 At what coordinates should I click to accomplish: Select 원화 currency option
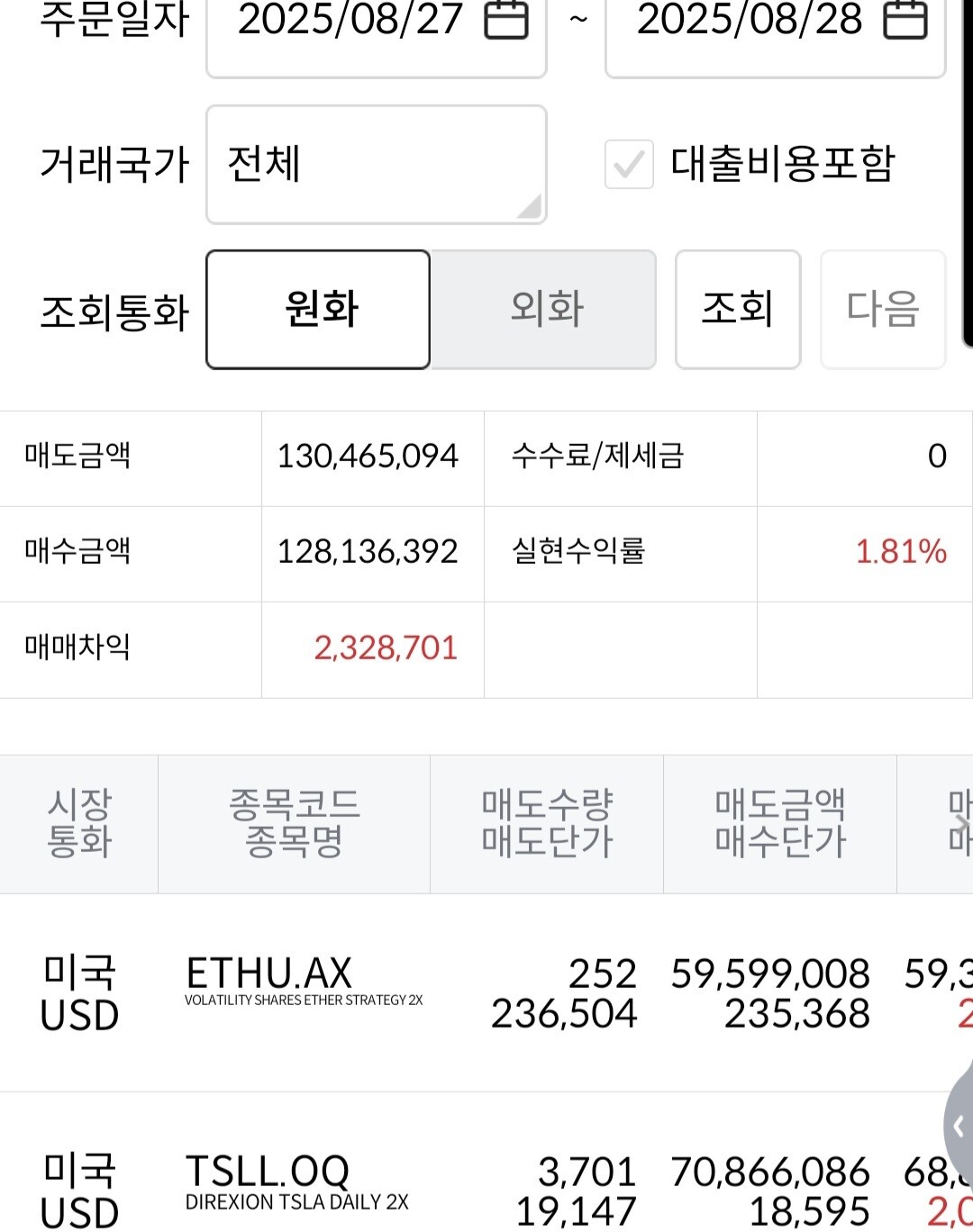[318, 309]
